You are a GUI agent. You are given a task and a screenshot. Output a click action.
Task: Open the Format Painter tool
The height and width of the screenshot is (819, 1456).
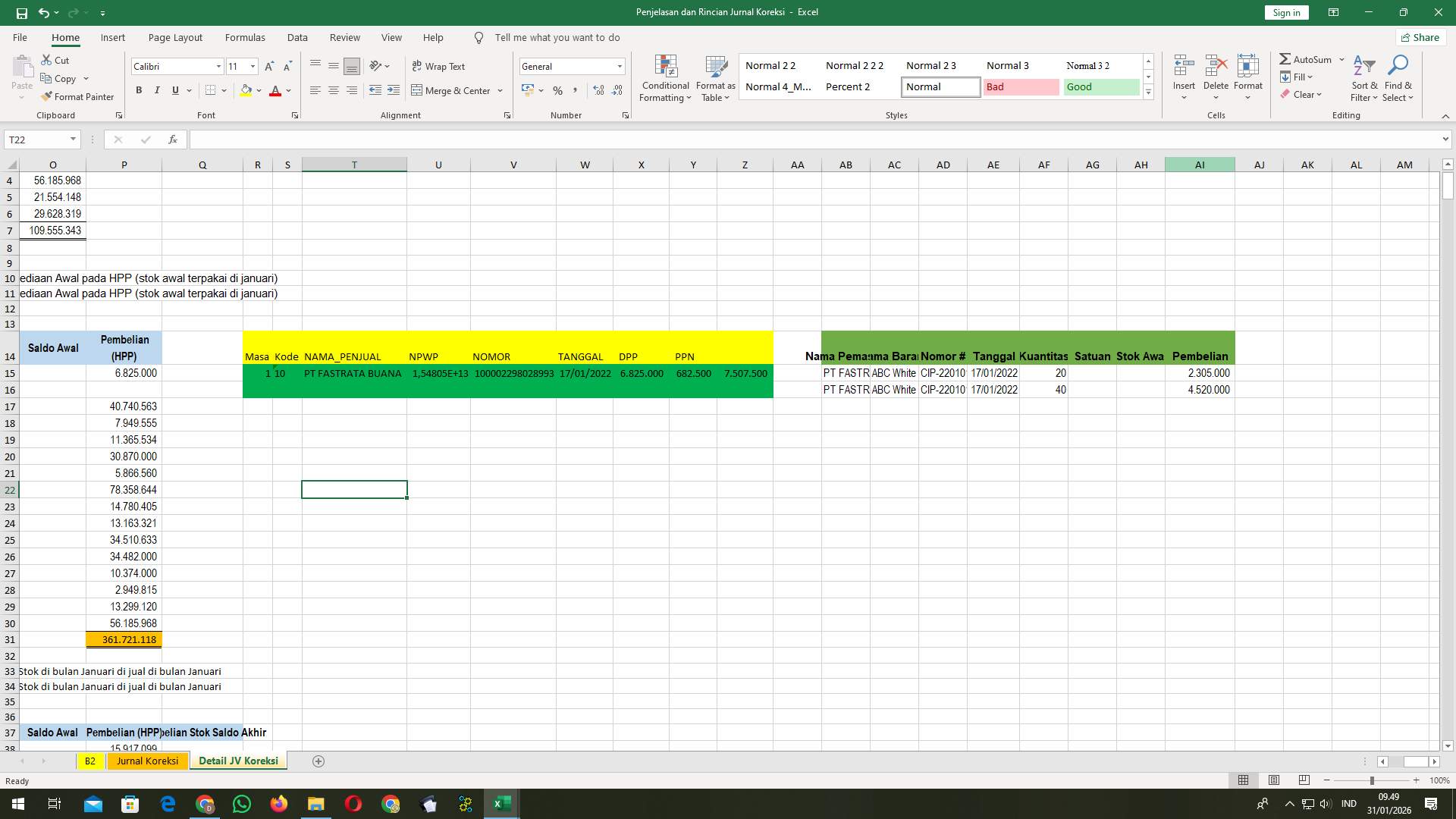point(78,97)
